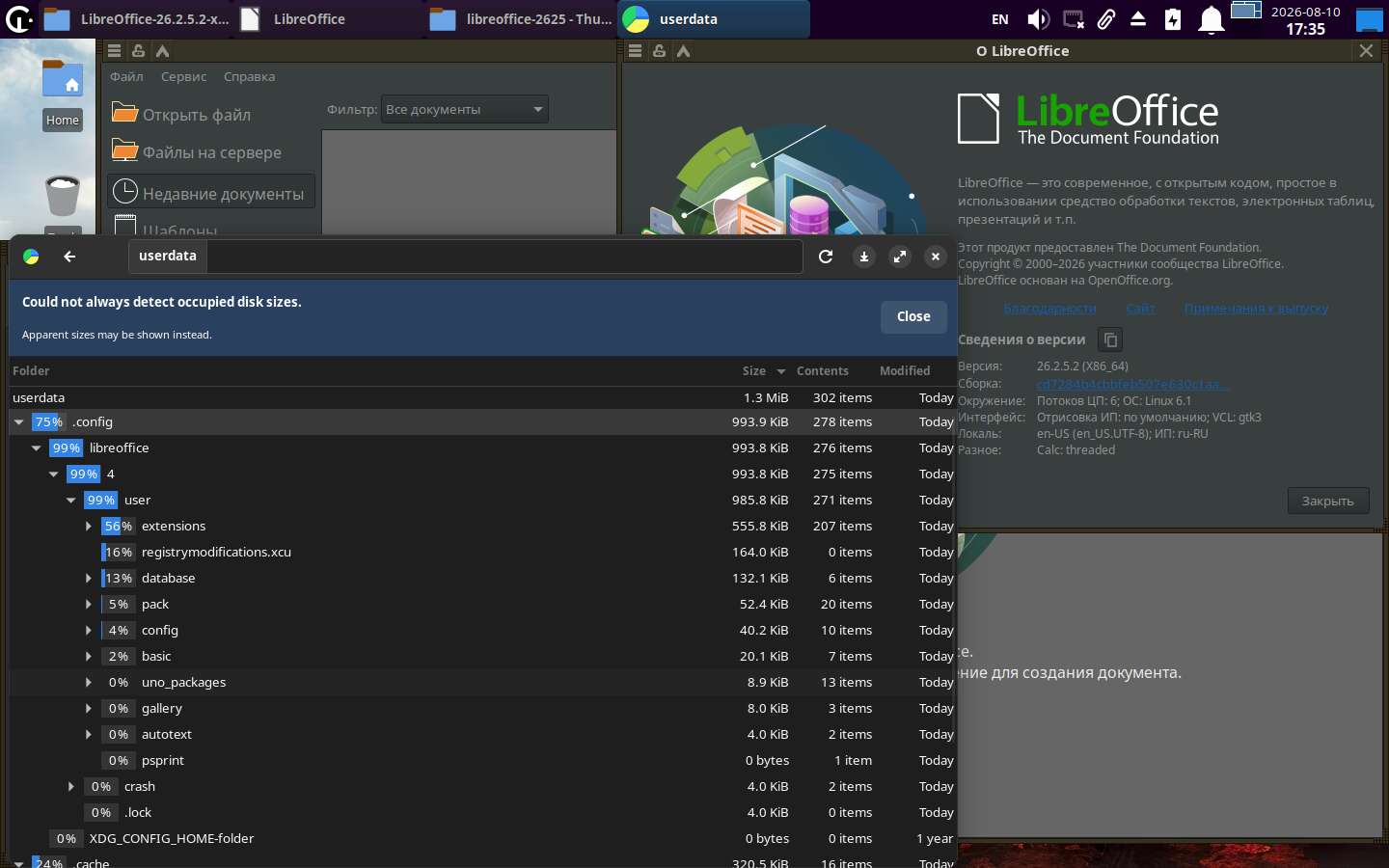Image resolution: width=1389 pixels, height=868 pixels.
Task: Expand the extensions folder
Action: [x=89, y=527]
